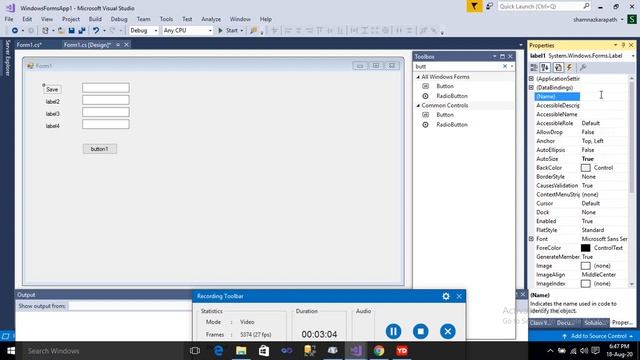Click the Properties panel scrollbar down arrow
This screenshot has width=640, height=360.
[x=632, y=284]
